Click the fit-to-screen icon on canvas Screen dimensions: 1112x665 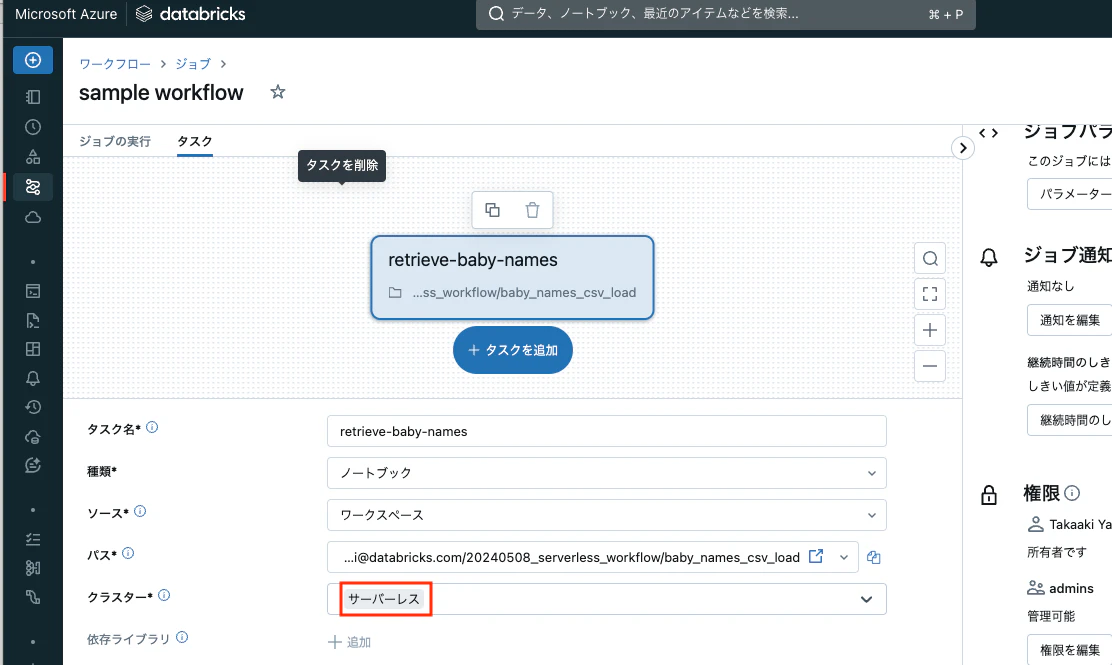click(930, 294)
